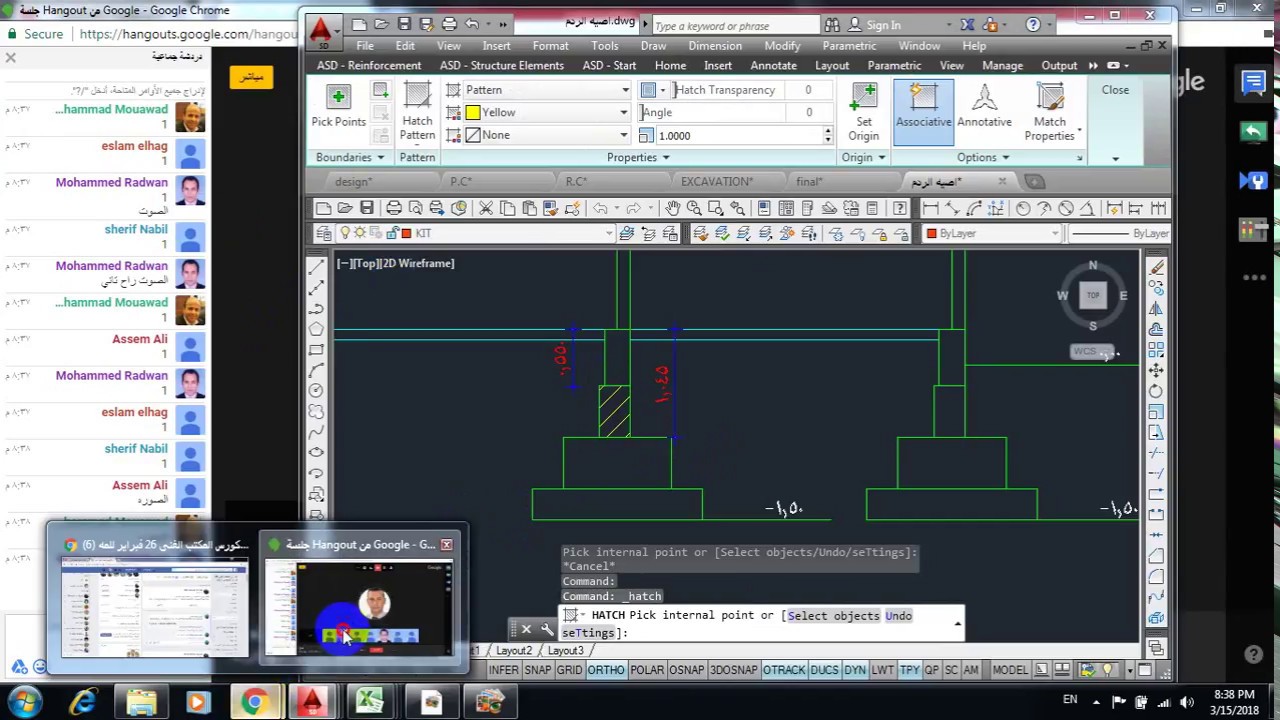The image size is (1280, 720).
Task: Click the Help question mark toolbar icon
Action: tap(900, 208)
